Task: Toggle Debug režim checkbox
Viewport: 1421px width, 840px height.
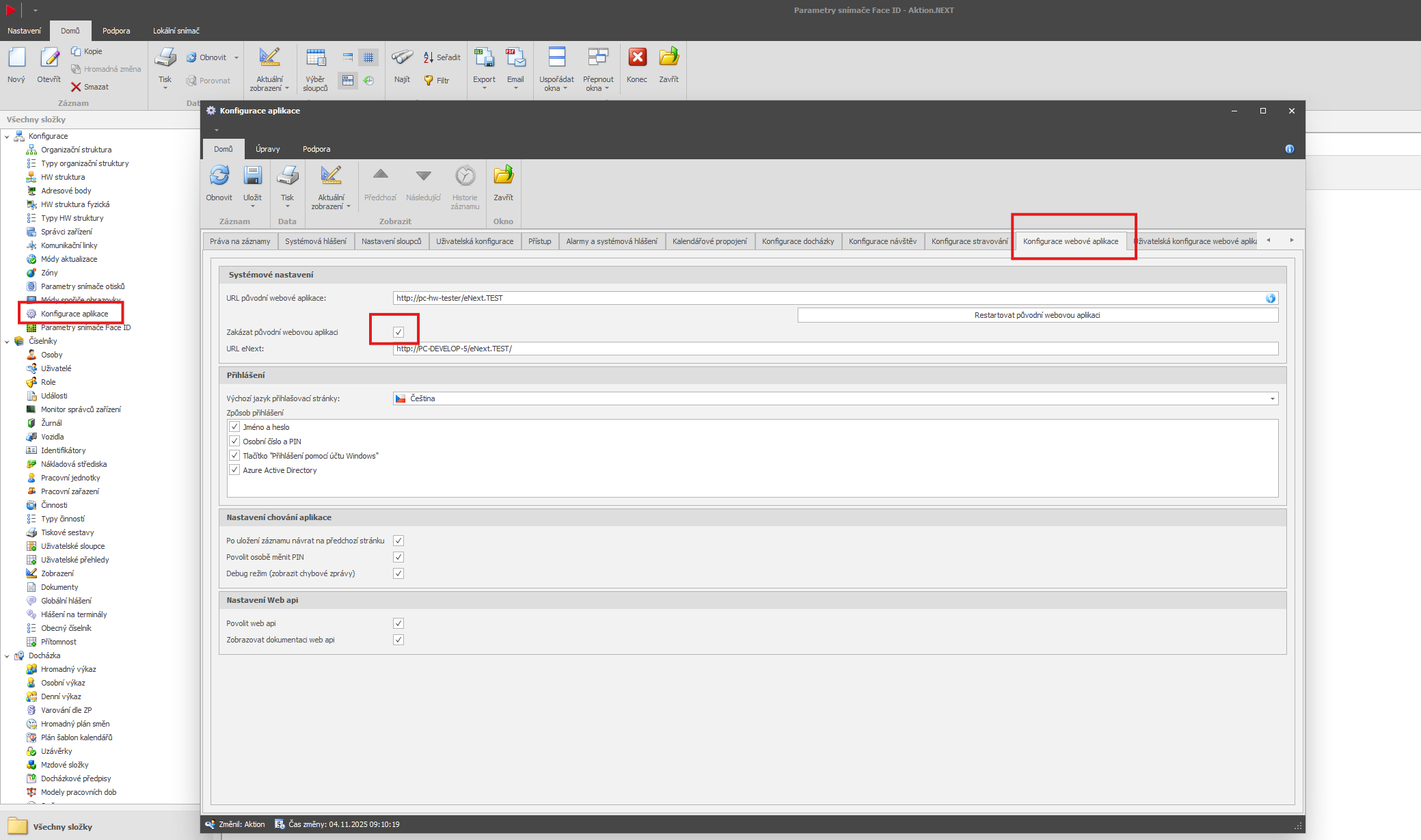Action: [398, 573]
